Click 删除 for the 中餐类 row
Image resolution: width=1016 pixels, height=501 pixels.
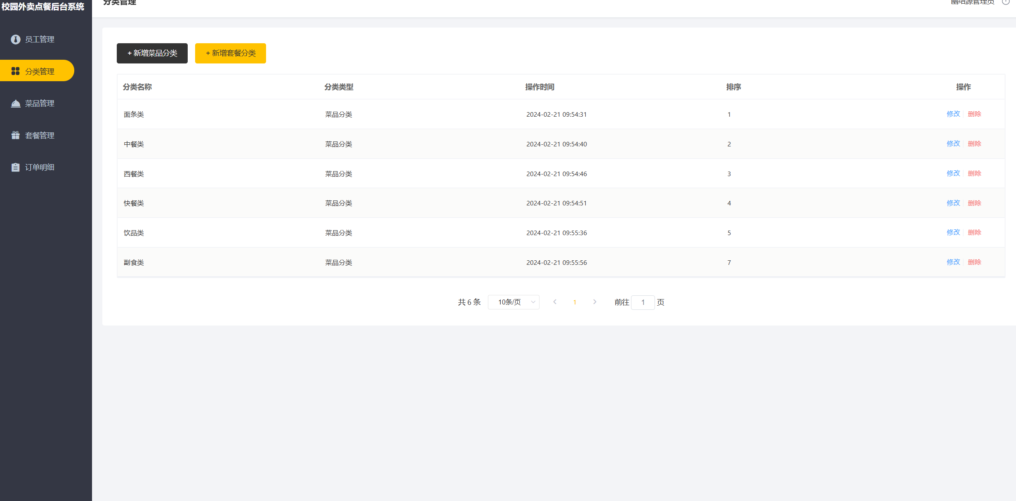974,144
